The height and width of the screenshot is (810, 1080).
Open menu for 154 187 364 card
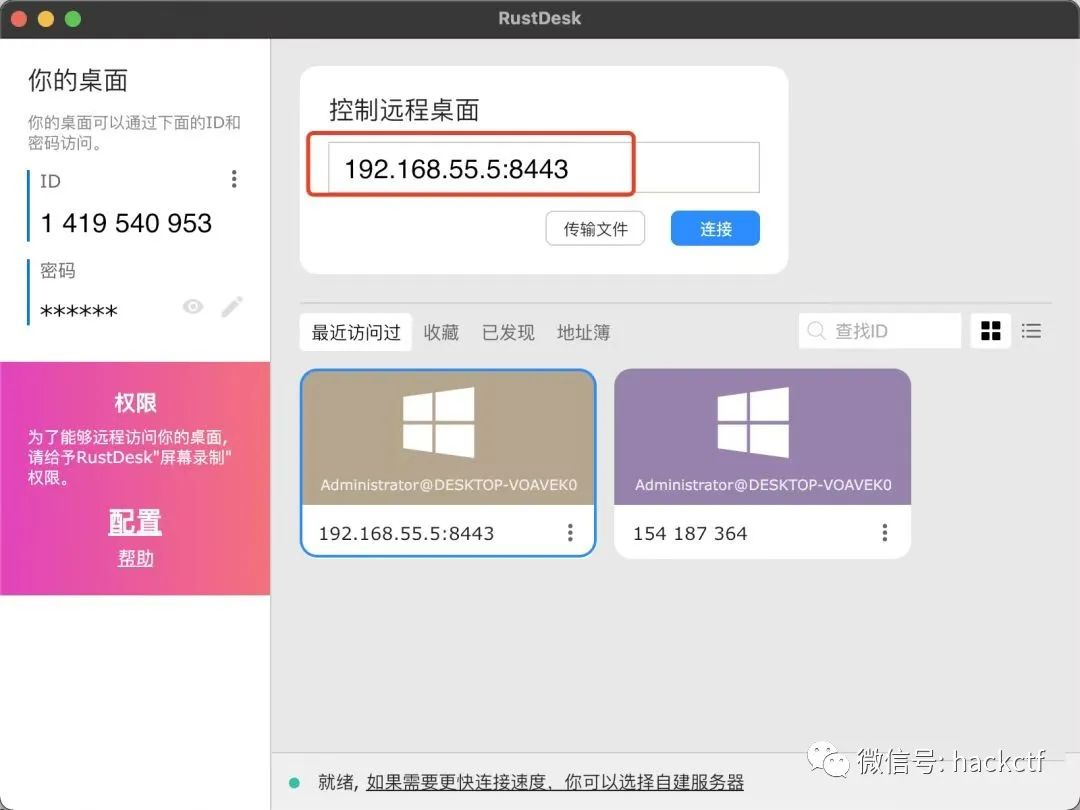click(884, 532)
